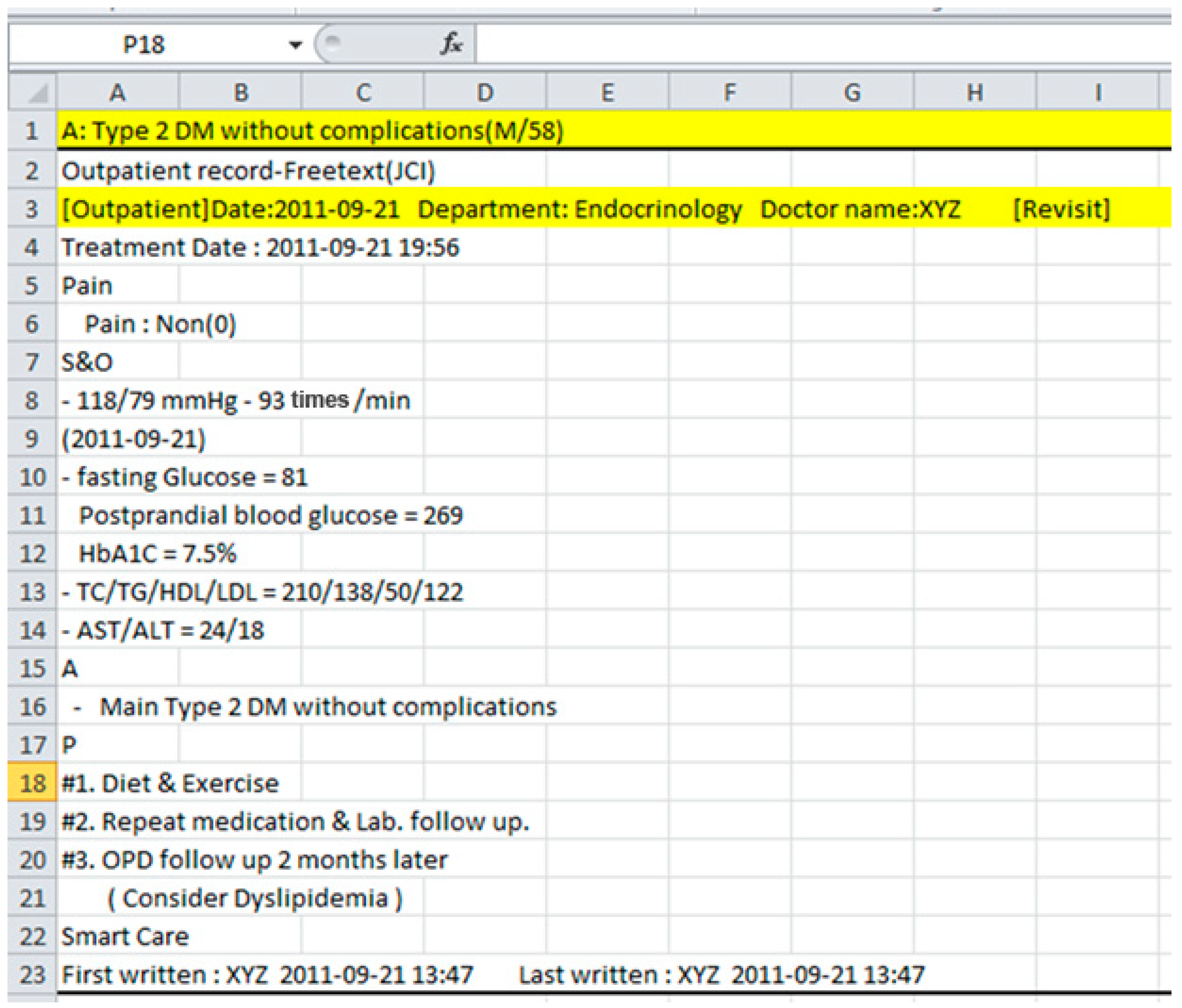This screenshot has height=1008, width=1182.
Task: Select cell containing '#1. Diet & Exercise'
Action: pos(117,783)
